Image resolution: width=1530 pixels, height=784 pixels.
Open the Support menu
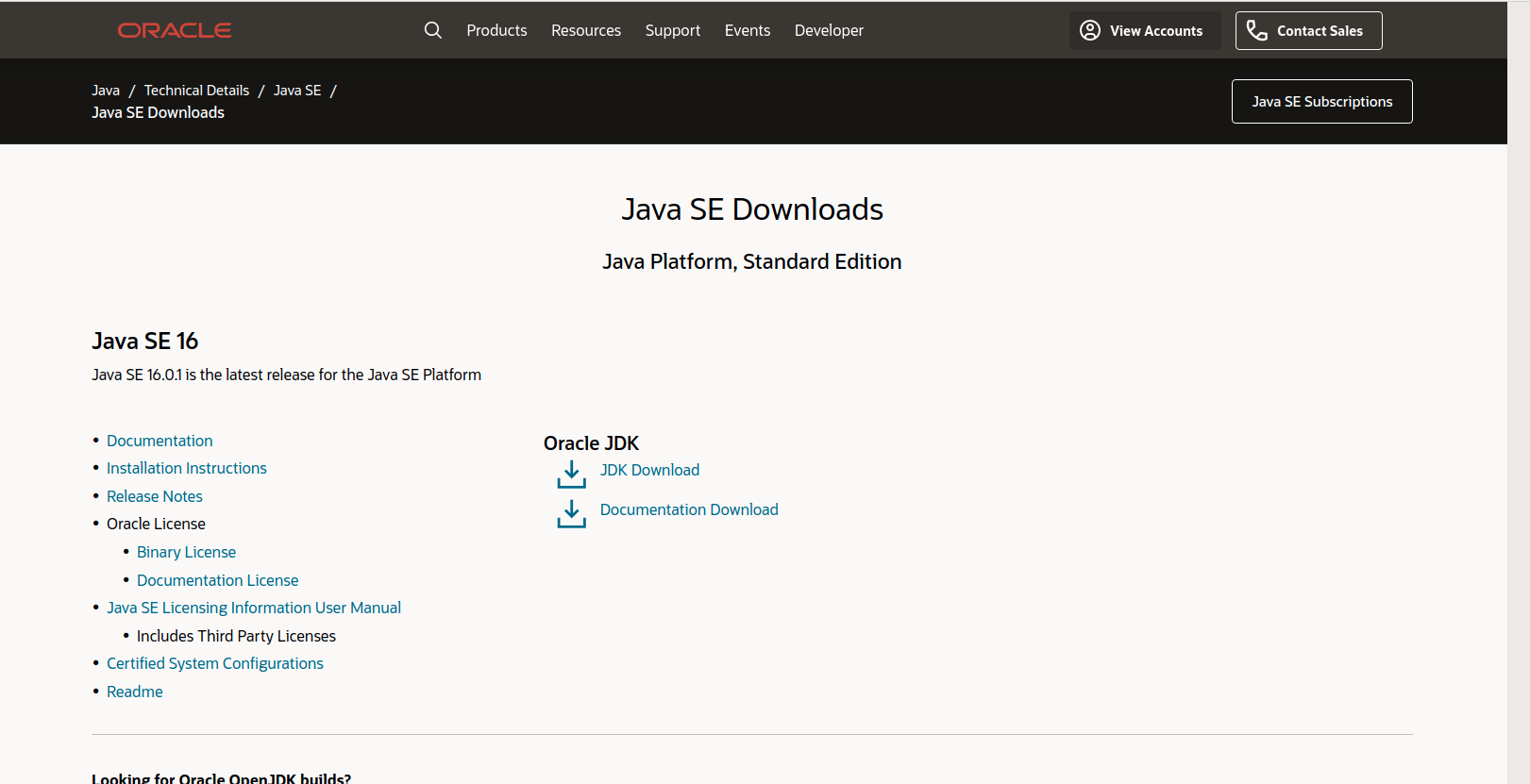pyautogui.click(x=673, y=30)
